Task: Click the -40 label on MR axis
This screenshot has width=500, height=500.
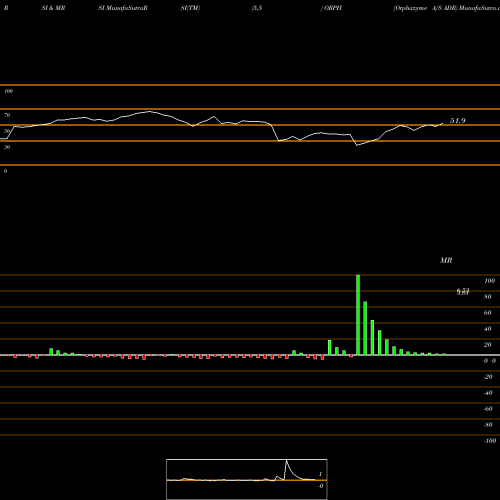Action: pos(488,393)
